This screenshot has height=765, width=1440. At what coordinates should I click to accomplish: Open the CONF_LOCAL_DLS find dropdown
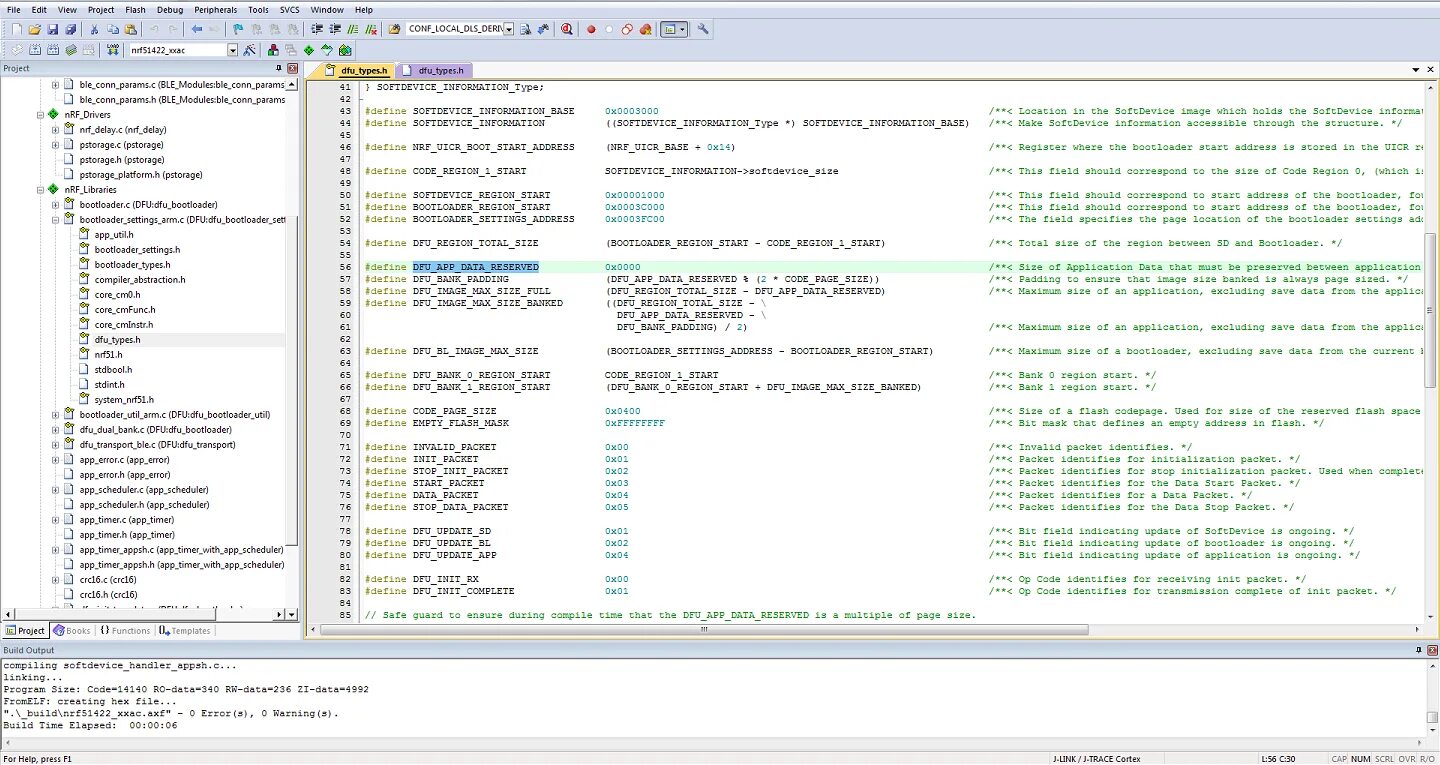click(508, 29)
